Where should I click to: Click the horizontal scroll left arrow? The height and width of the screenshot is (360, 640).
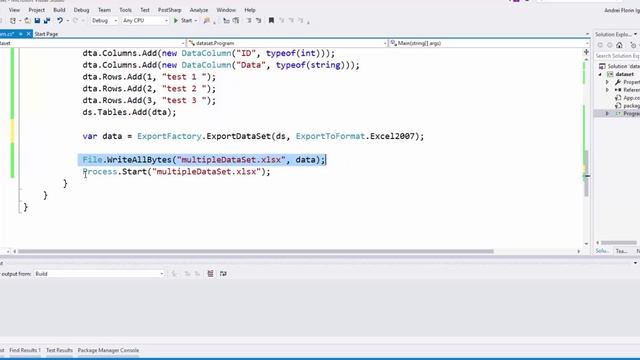(x=15, y=251)
